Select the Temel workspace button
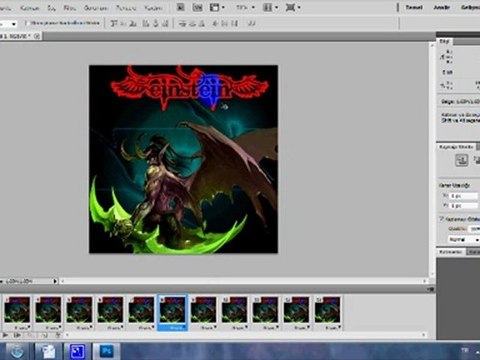This screenshot has height=360, width=480. pyautogui.click(x=414, y=7)
